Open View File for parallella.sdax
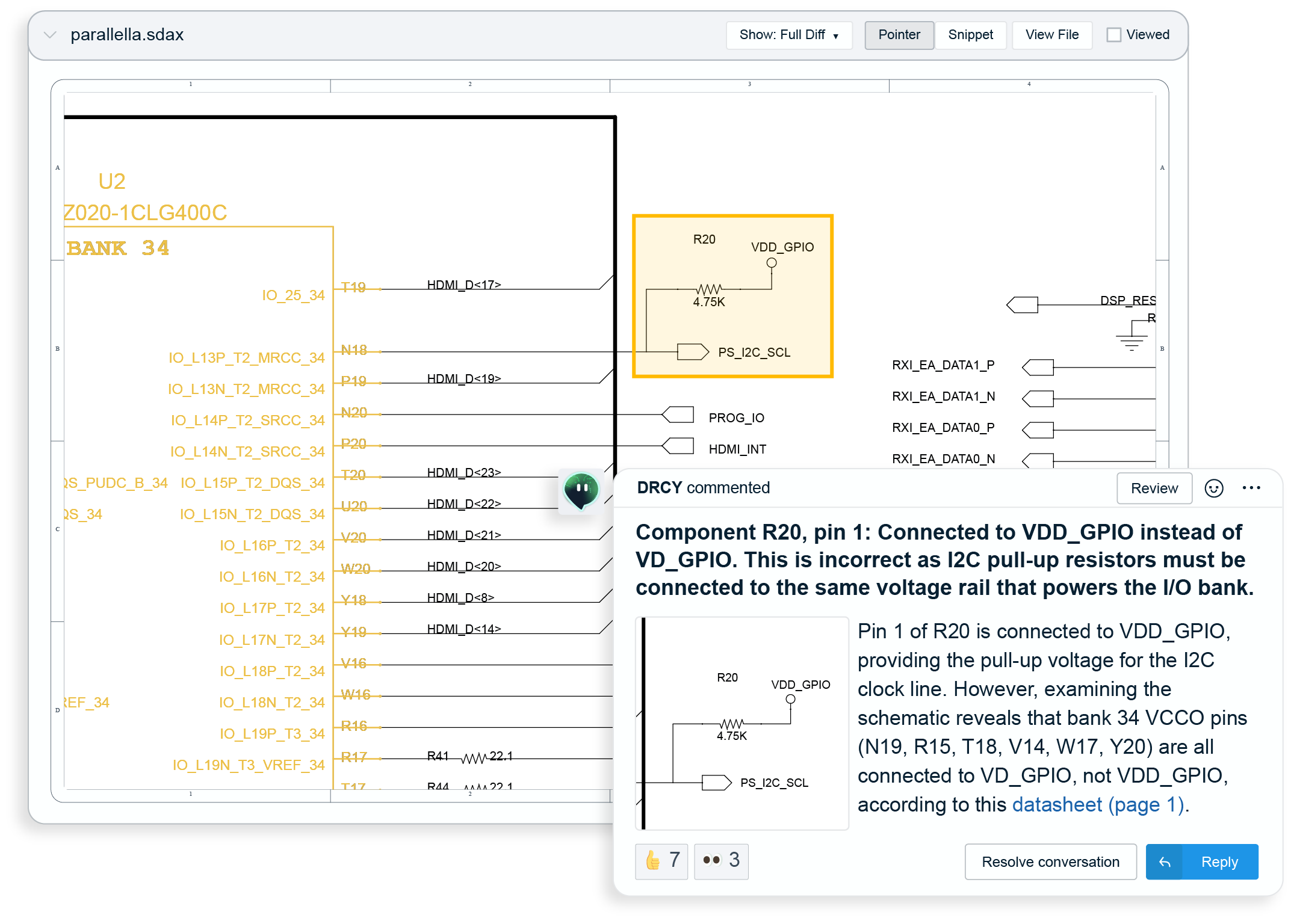The image size is (1294, 924). [1051, 34]
